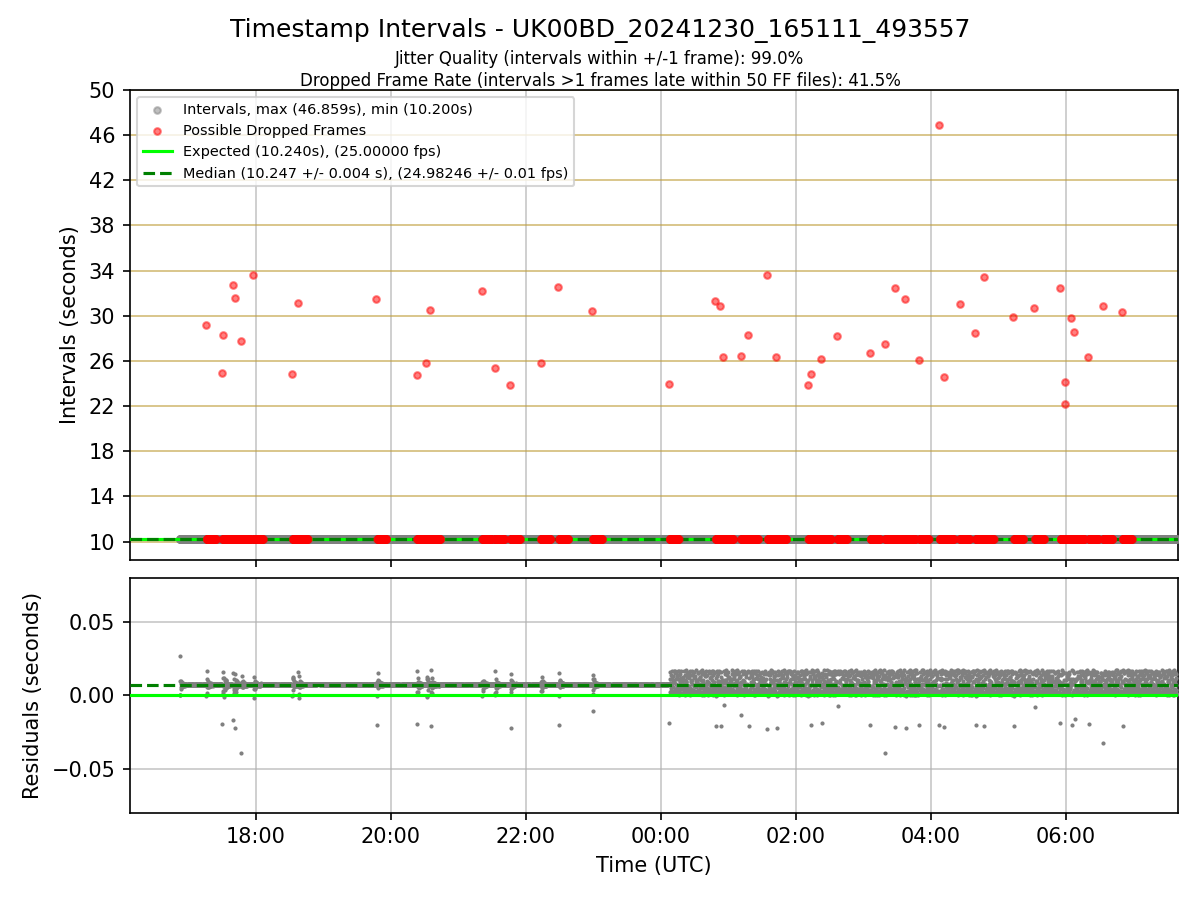Image resolution: width=1200 pixels, height=900 pixels.
Task: Click the x-axis tick label '06:00'
Action: click(1066, 836)
